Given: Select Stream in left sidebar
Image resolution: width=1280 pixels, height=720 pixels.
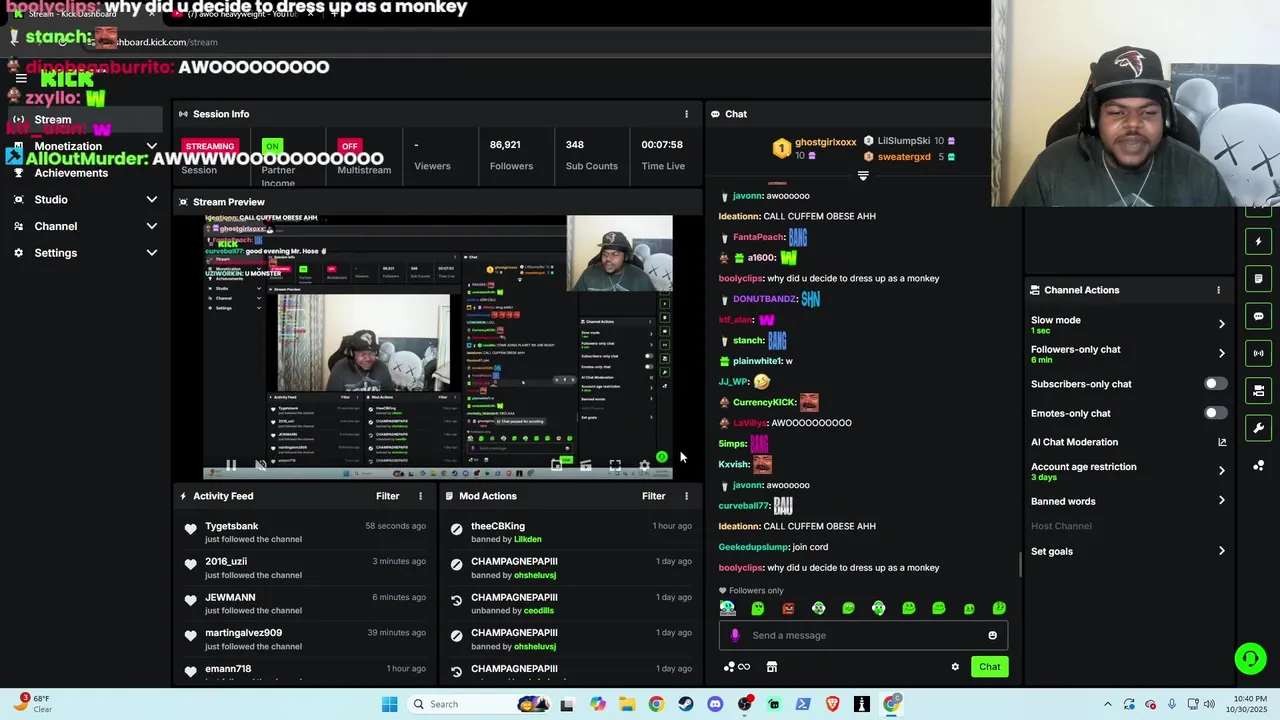Looking at the screenshot, I should click(x=85, y=119).
